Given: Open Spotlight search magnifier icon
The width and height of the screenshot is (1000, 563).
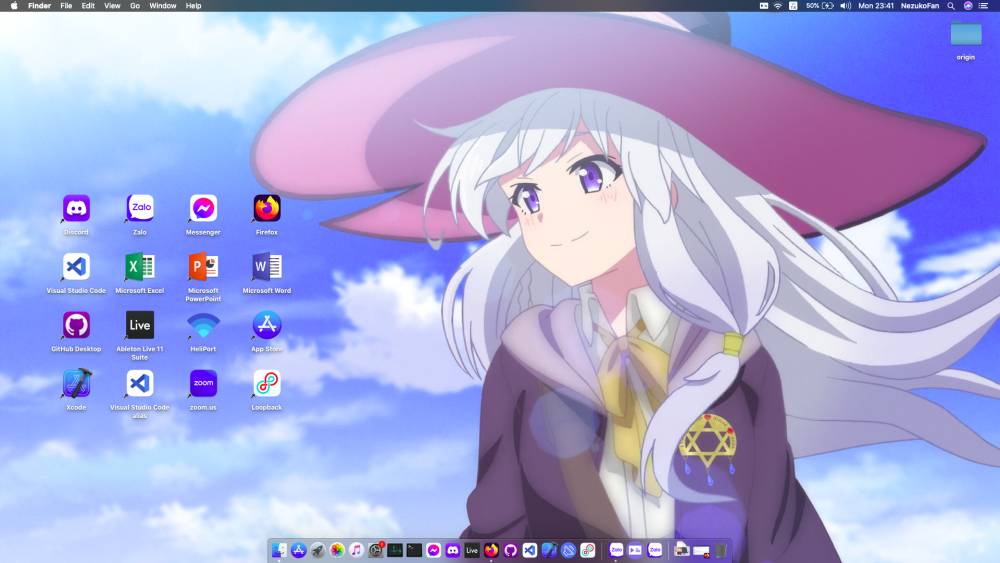Looking at the screenshot, I should pos(951,6).
